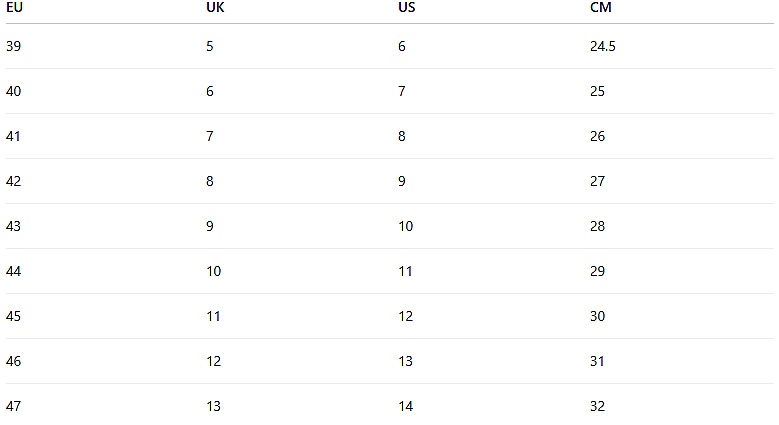Click the 32 CM value
This screenshot has height=425, width=779.
(597, 406)
